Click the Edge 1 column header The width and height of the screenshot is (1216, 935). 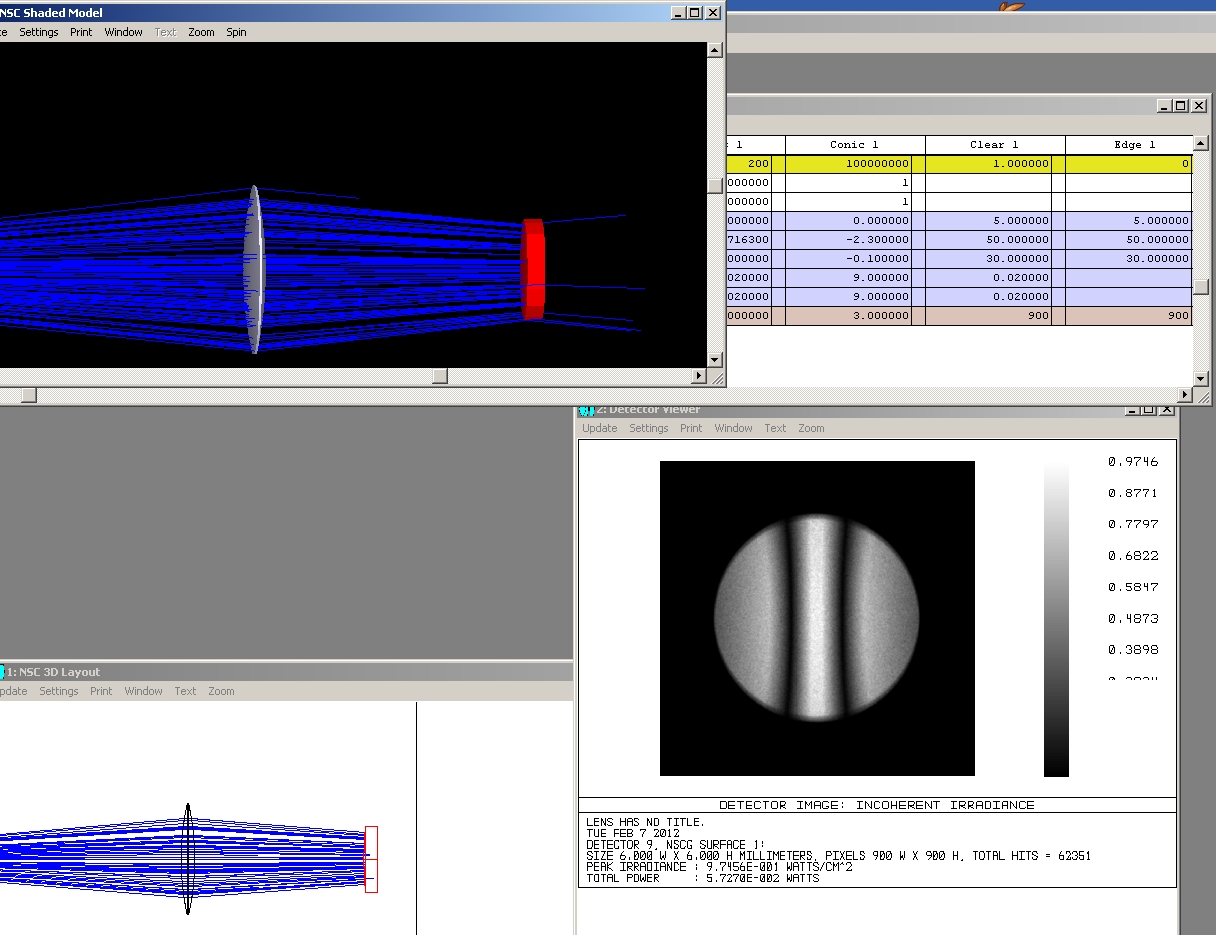(x=1129, y=145)
